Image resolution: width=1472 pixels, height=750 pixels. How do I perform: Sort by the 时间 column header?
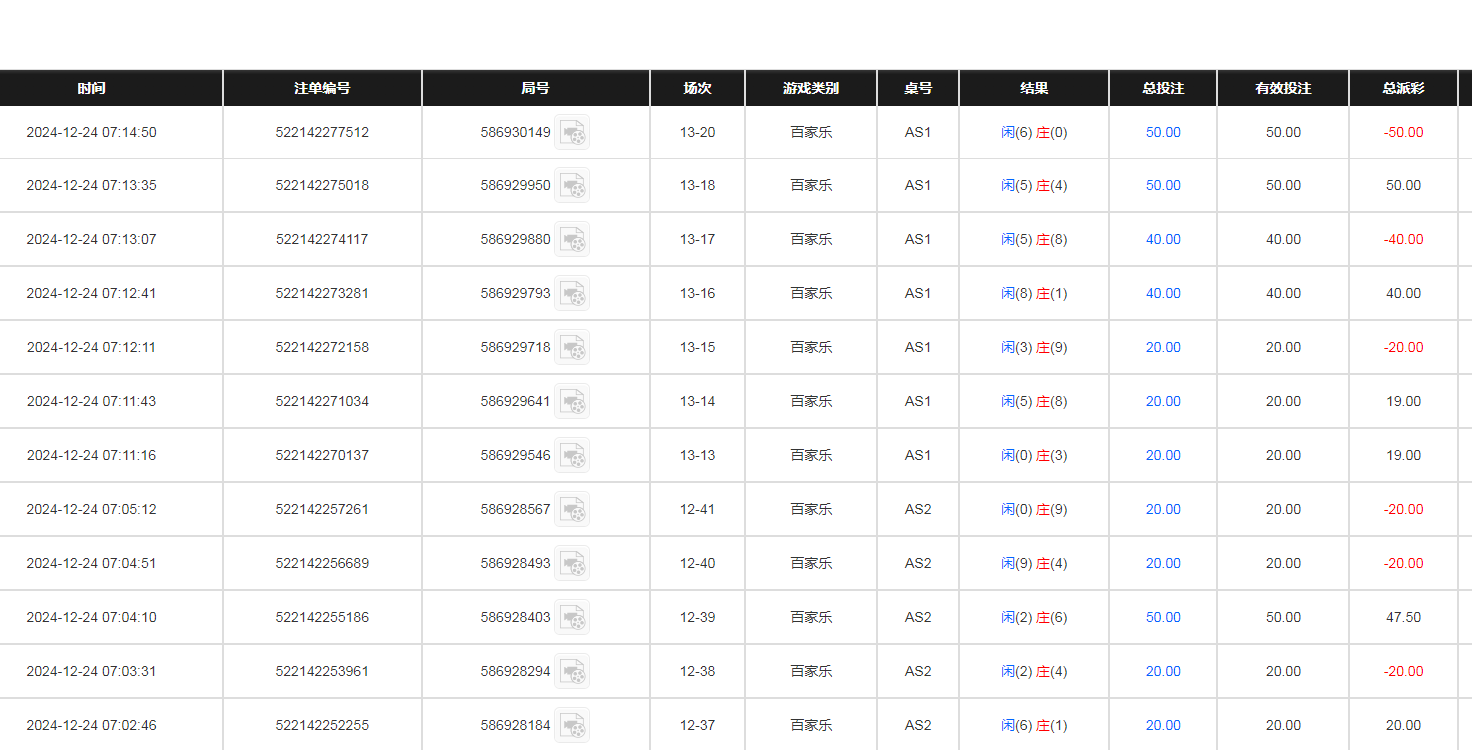[91, 88]
